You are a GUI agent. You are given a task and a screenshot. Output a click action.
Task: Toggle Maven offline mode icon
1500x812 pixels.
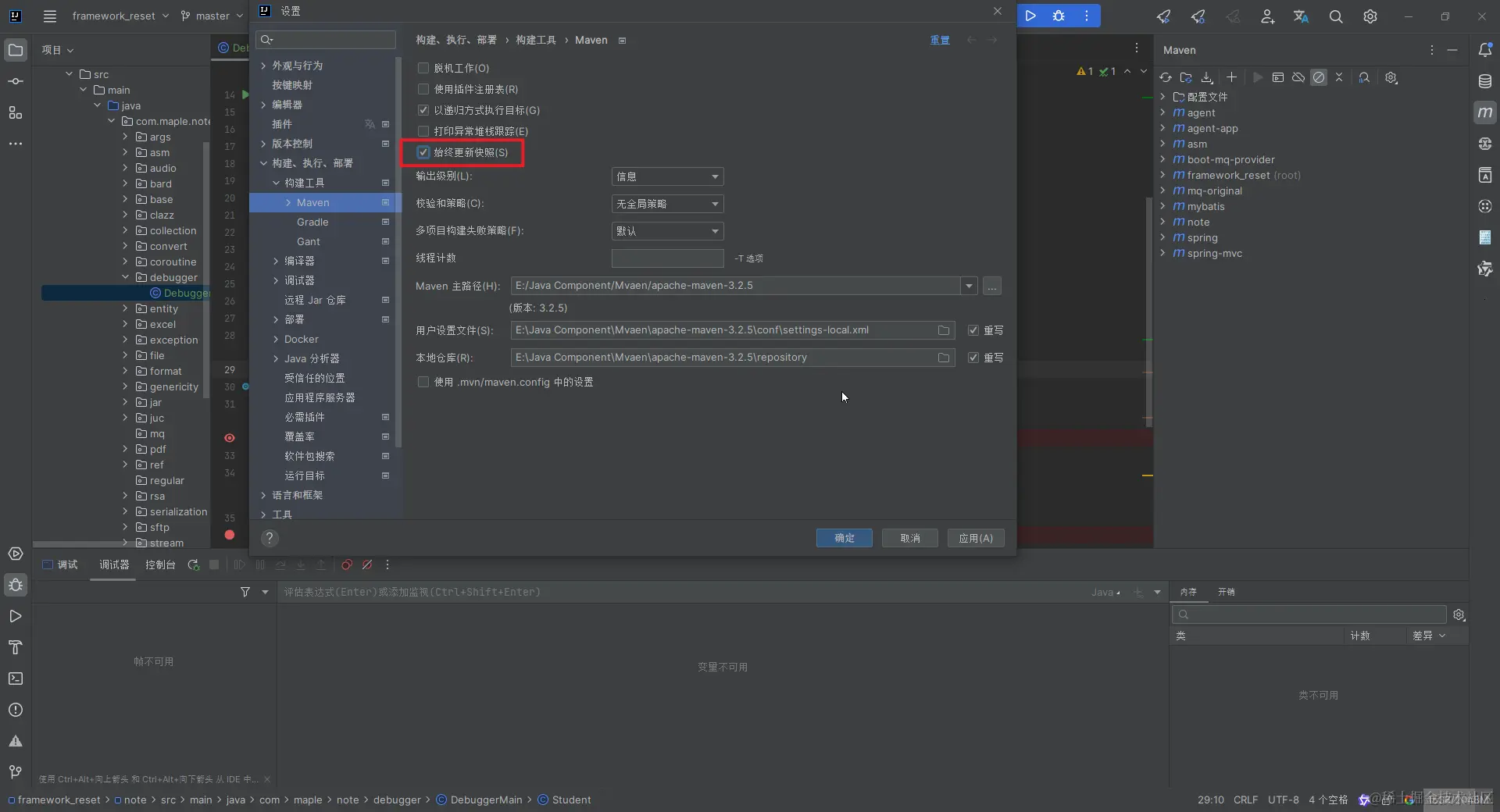pyautogui.click(x=1298, y=77)
